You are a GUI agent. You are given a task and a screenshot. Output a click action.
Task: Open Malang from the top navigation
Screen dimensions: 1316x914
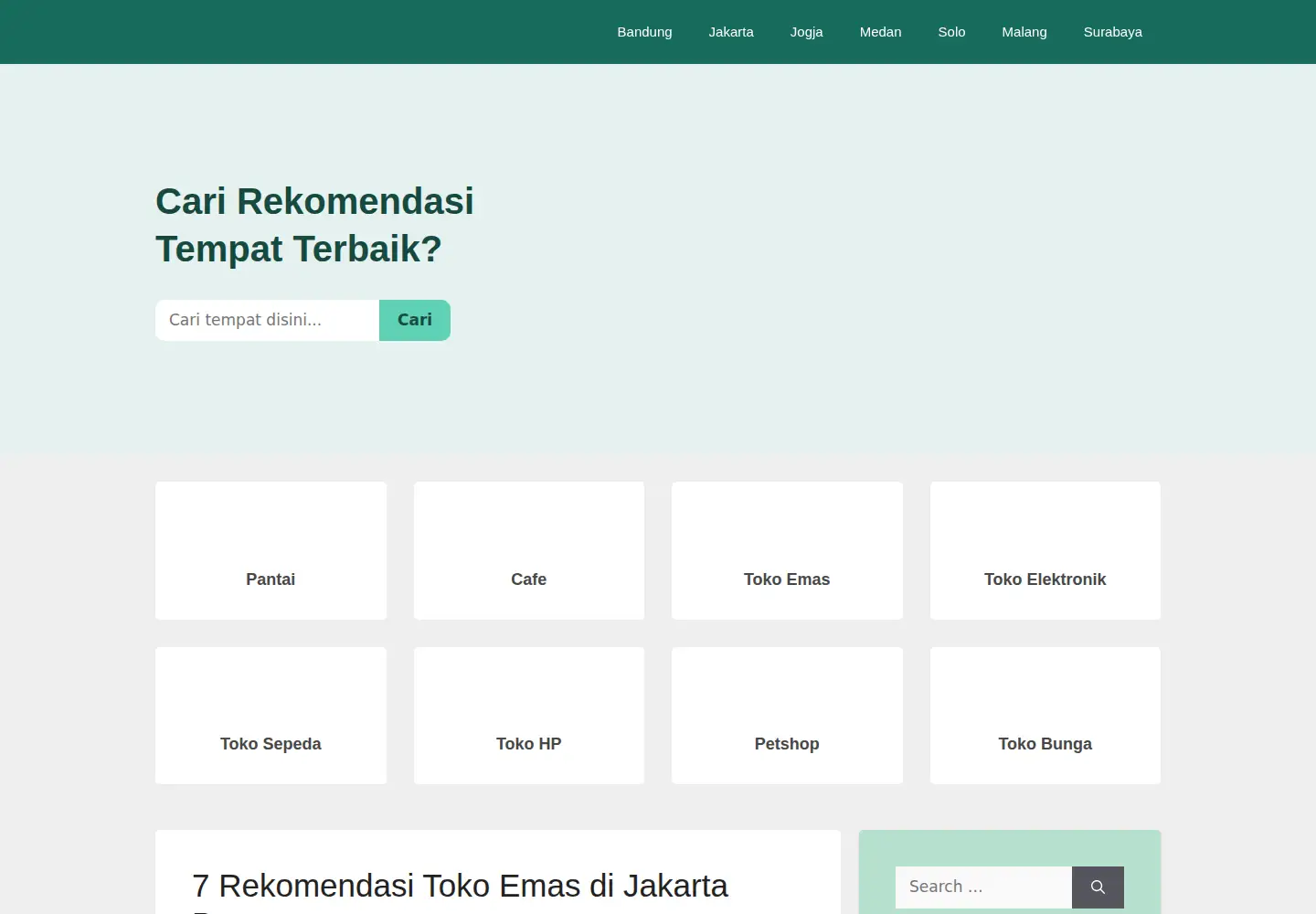1024,32
